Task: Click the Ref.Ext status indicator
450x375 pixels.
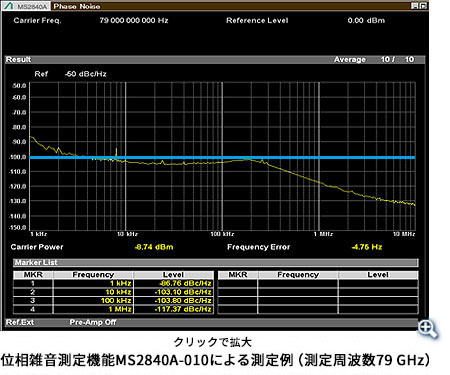Action: 20,322
